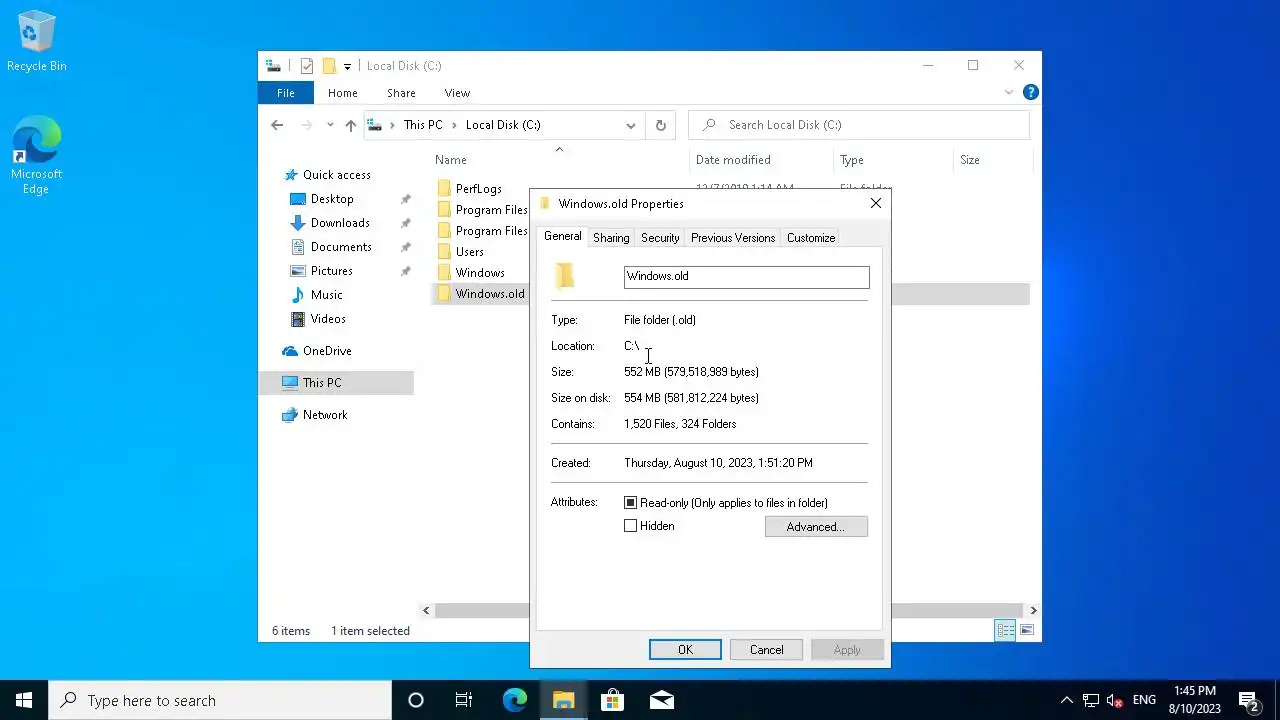Click the Advanced... button
Screen dimensions: 1280x720
[x=816, y=527]
